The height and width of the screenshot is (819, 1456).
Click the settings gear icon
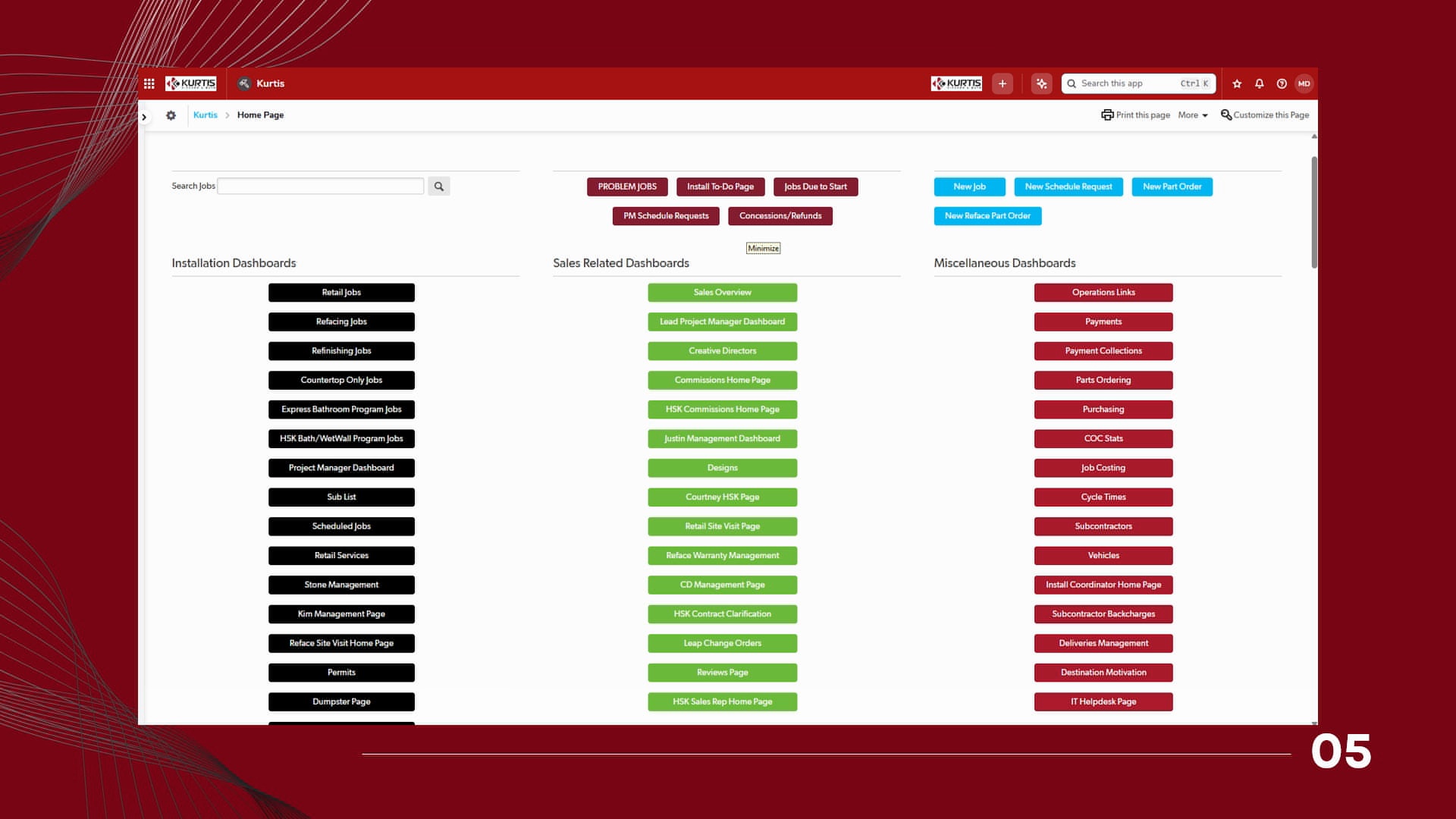(x=171, y=115)
